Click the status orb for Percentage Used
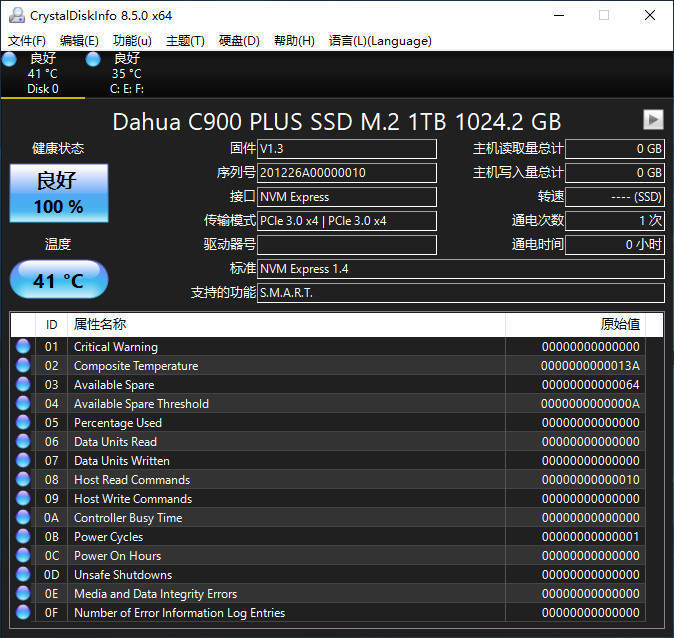674x638 pixels. click(x=23, y=422)
